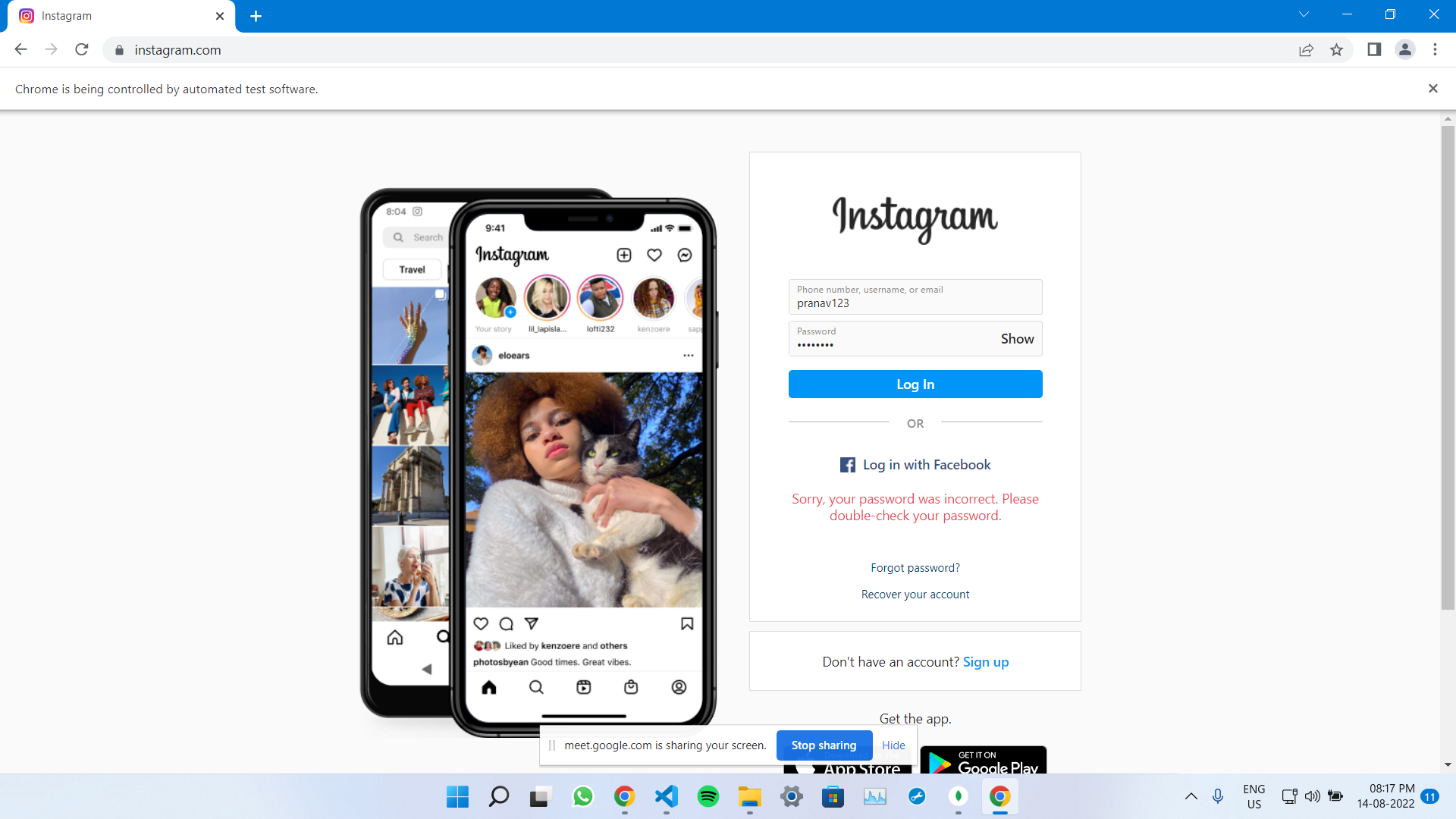Expand hidden system tray icons
The image size is (1456, 819).
point(1191,796)
